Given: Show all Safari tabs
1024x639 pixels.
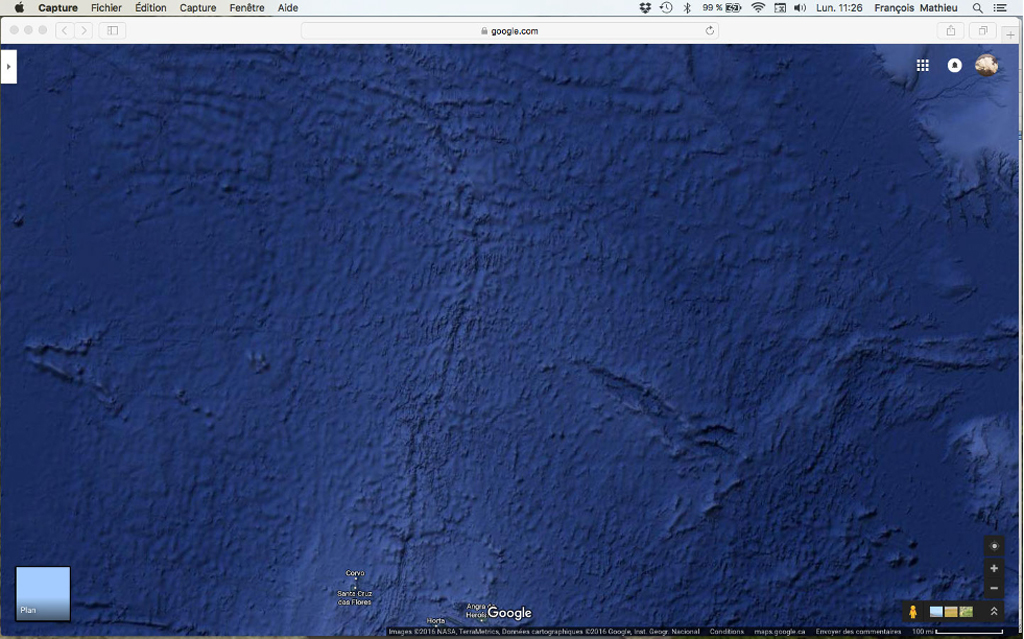Looking at the screenshot, I should [982, 31].
